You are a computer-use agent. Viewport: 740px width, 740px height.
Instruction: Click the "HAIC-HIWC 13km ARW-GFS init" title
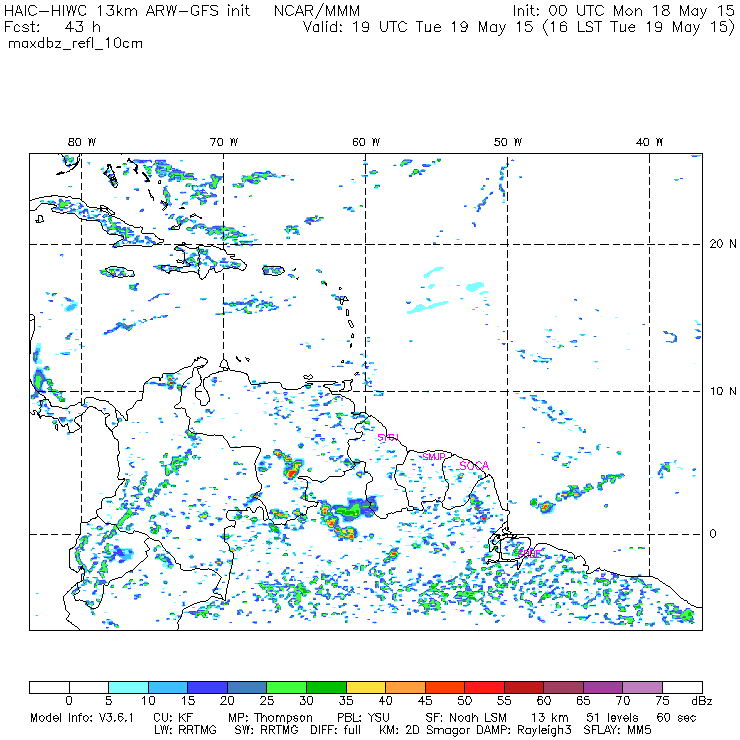(127, 11)
